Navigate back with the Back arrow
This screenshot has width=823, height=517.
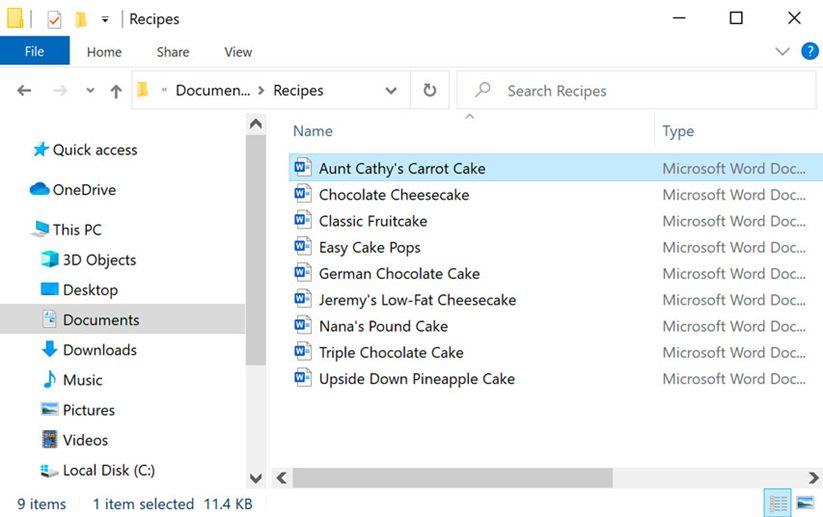coord(24,91)
